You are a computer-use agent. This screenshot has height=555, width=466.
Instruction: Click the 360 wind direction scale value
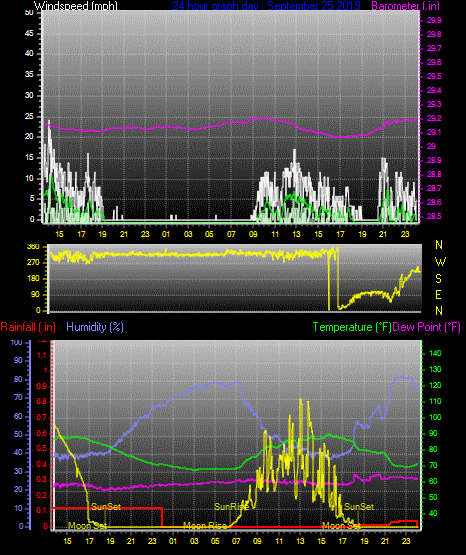pos(33,247)
